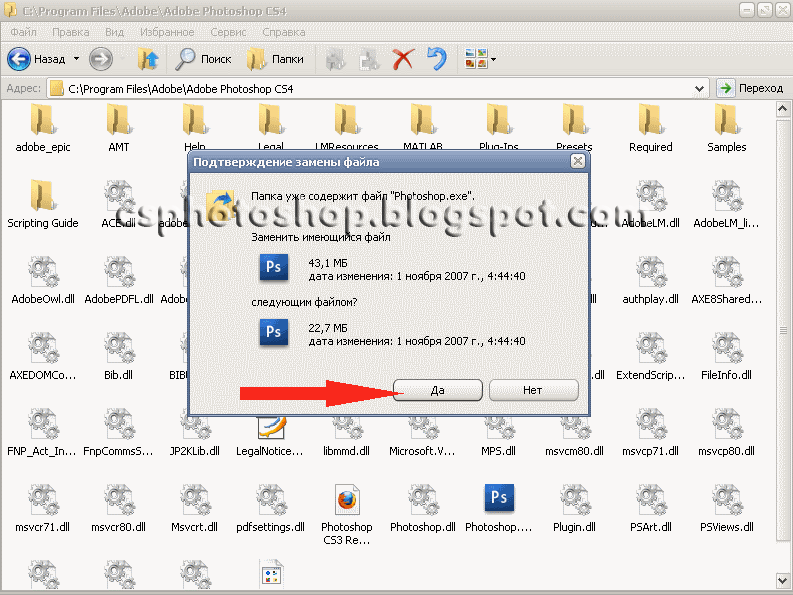Select the LMResources folder
This screenshot has width=793, height=595.
click(x=347, y=127)
